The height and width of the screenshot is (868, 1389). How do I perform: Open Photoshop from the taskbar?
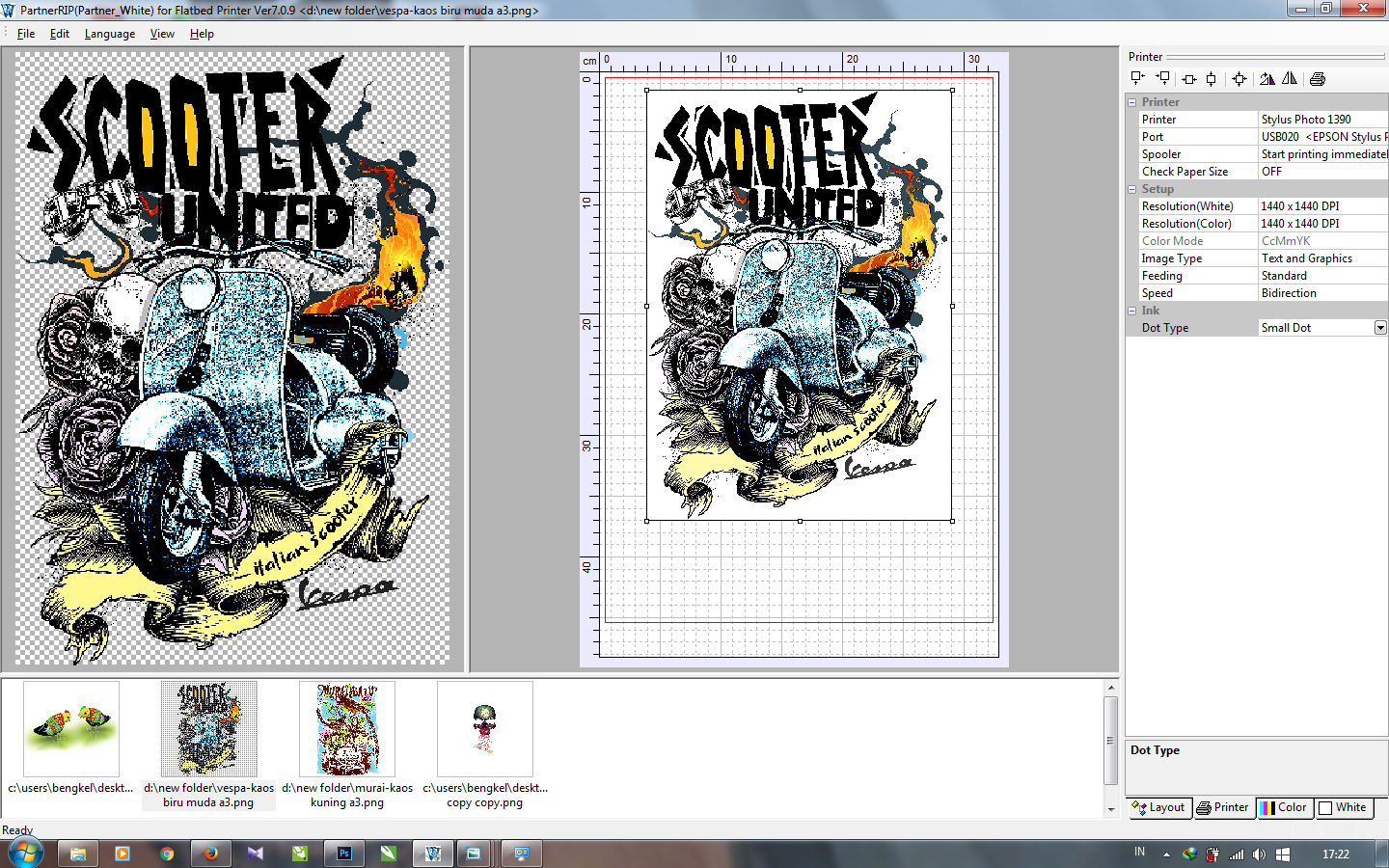344,854
